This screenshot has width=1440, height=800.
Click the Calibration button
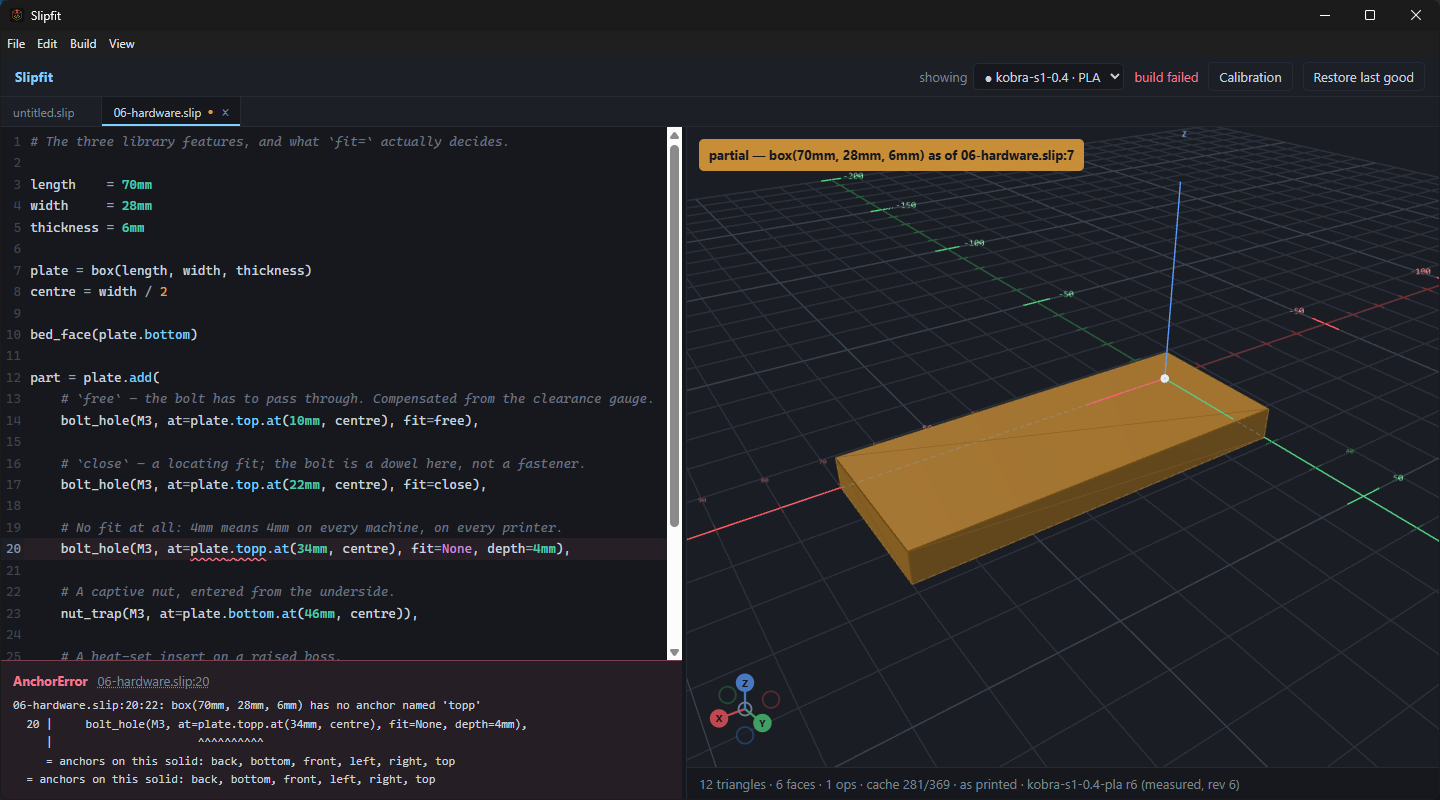pos(1250,77)
